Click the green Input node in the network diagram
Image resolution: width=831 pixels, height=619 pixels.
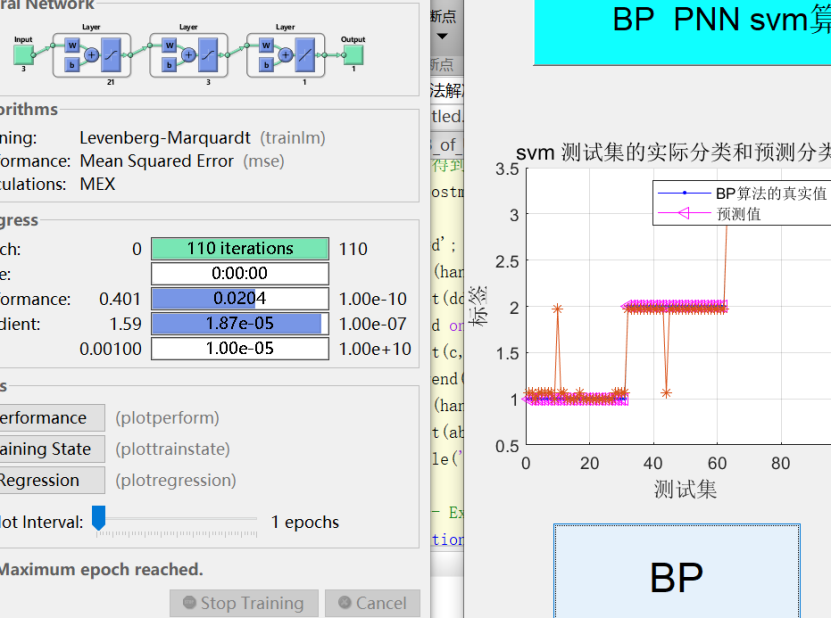click(x=23, y=53)
